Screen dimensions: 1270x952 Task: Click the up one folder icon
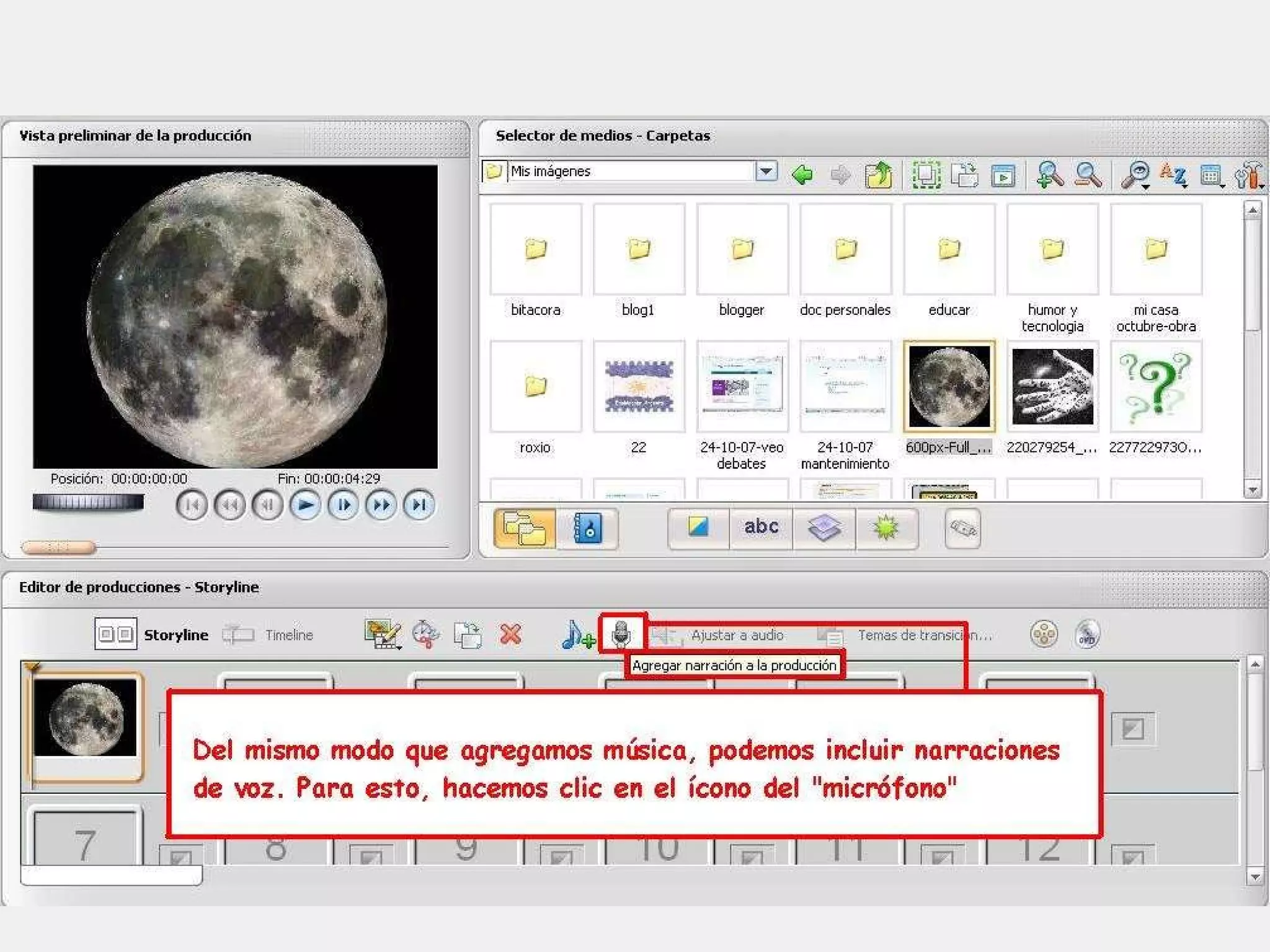tap(878, 175)
